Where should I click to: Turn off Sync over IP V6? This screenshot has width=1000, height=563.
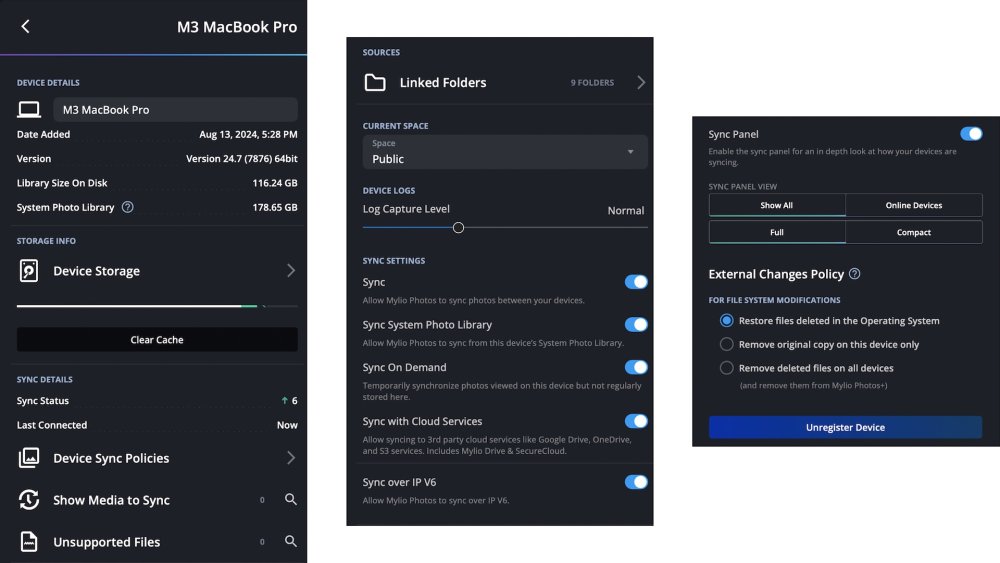click(x=636, y=482)
